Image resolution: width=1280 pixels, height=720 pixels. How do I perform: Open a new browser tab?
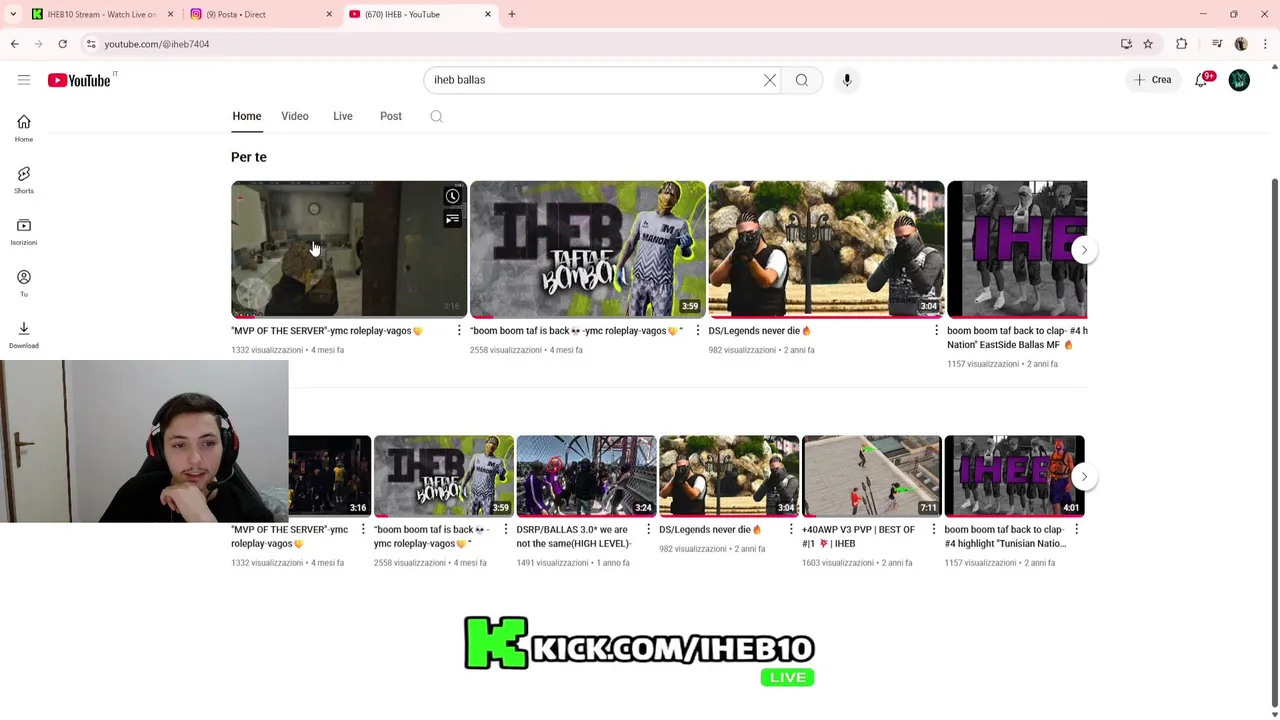click(512, 14)
